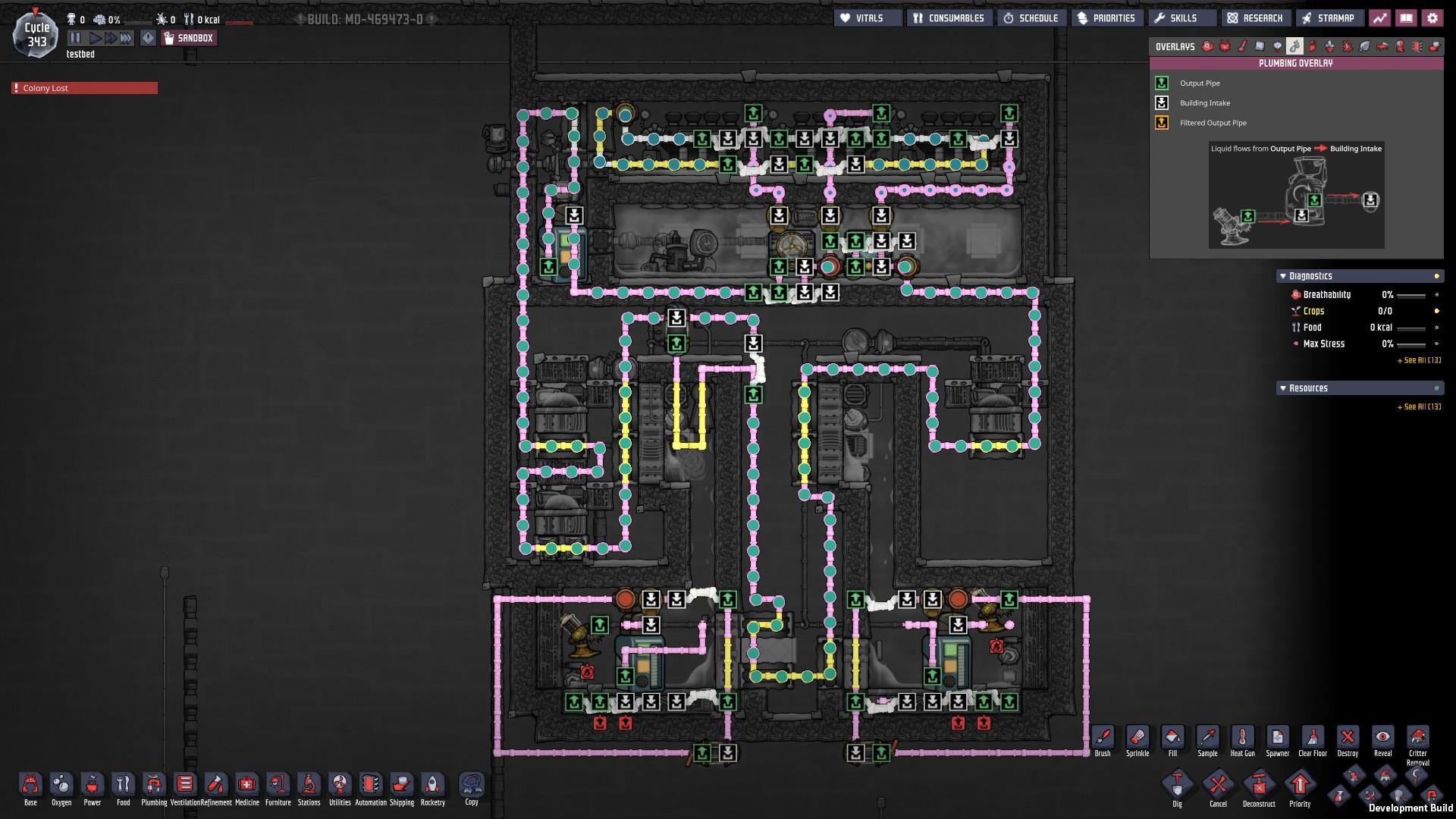Activate the Dig tool

pos(1177,786)
